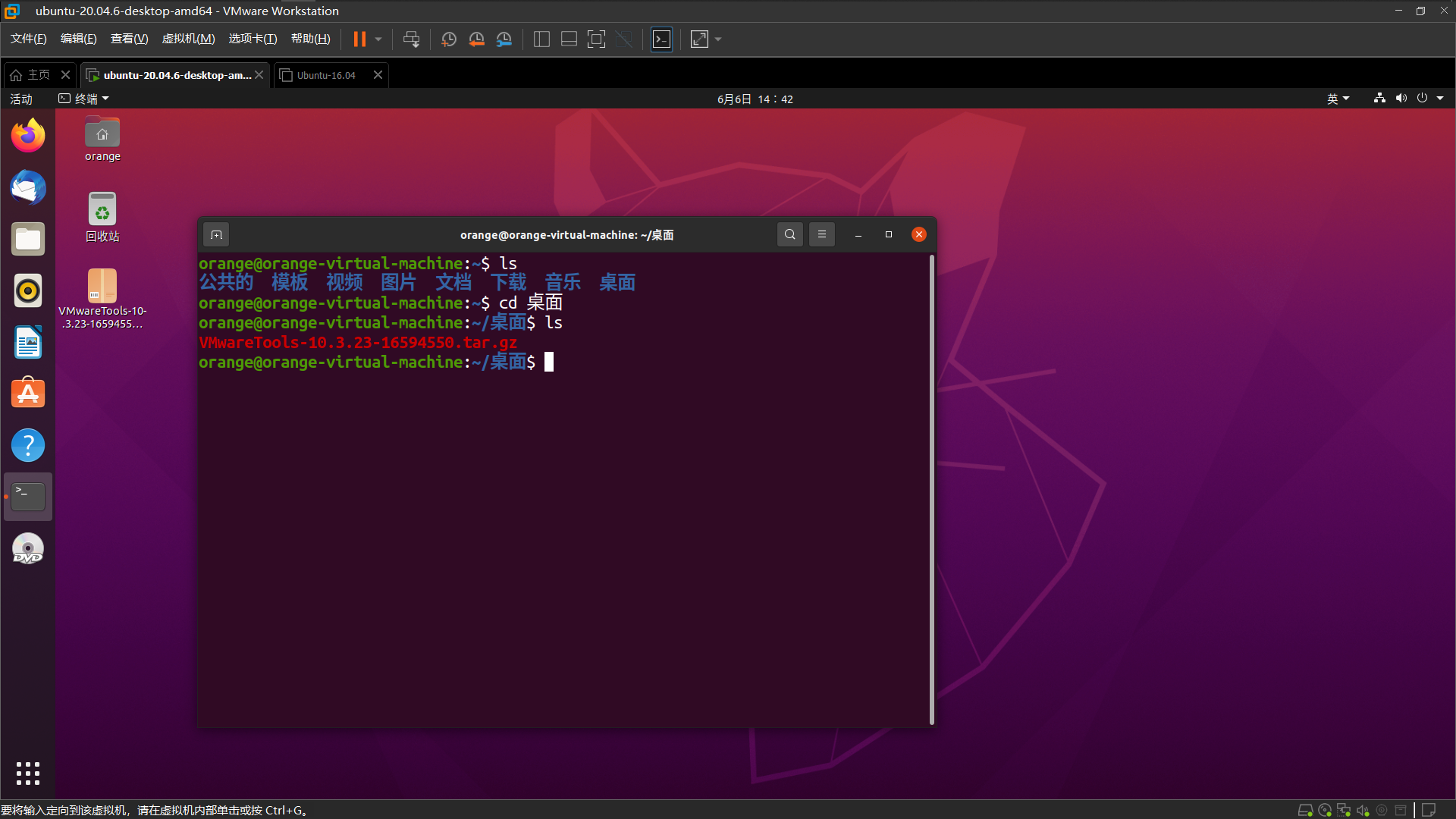The height and width of the screenshot is (819, 1456).
Task: Click send Ctrl+Alt+Del icon
Action: tap(411, 39)
